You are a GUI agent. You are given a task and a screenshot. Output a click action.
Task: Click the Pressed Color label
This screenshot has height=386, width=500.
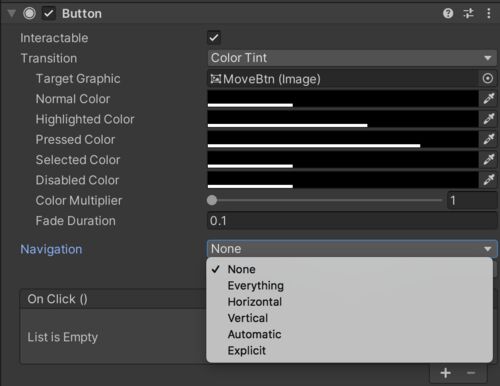(75, 140)
